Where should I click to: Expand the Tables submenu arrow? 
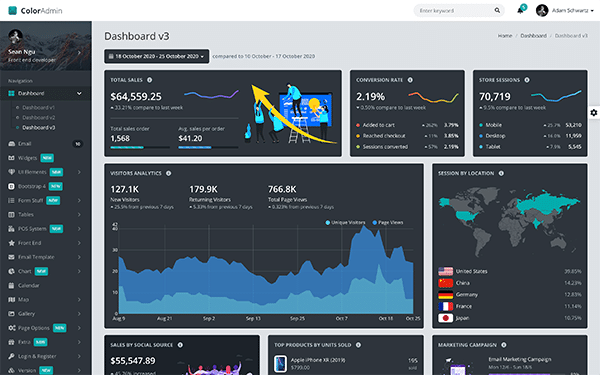(79, 215)
